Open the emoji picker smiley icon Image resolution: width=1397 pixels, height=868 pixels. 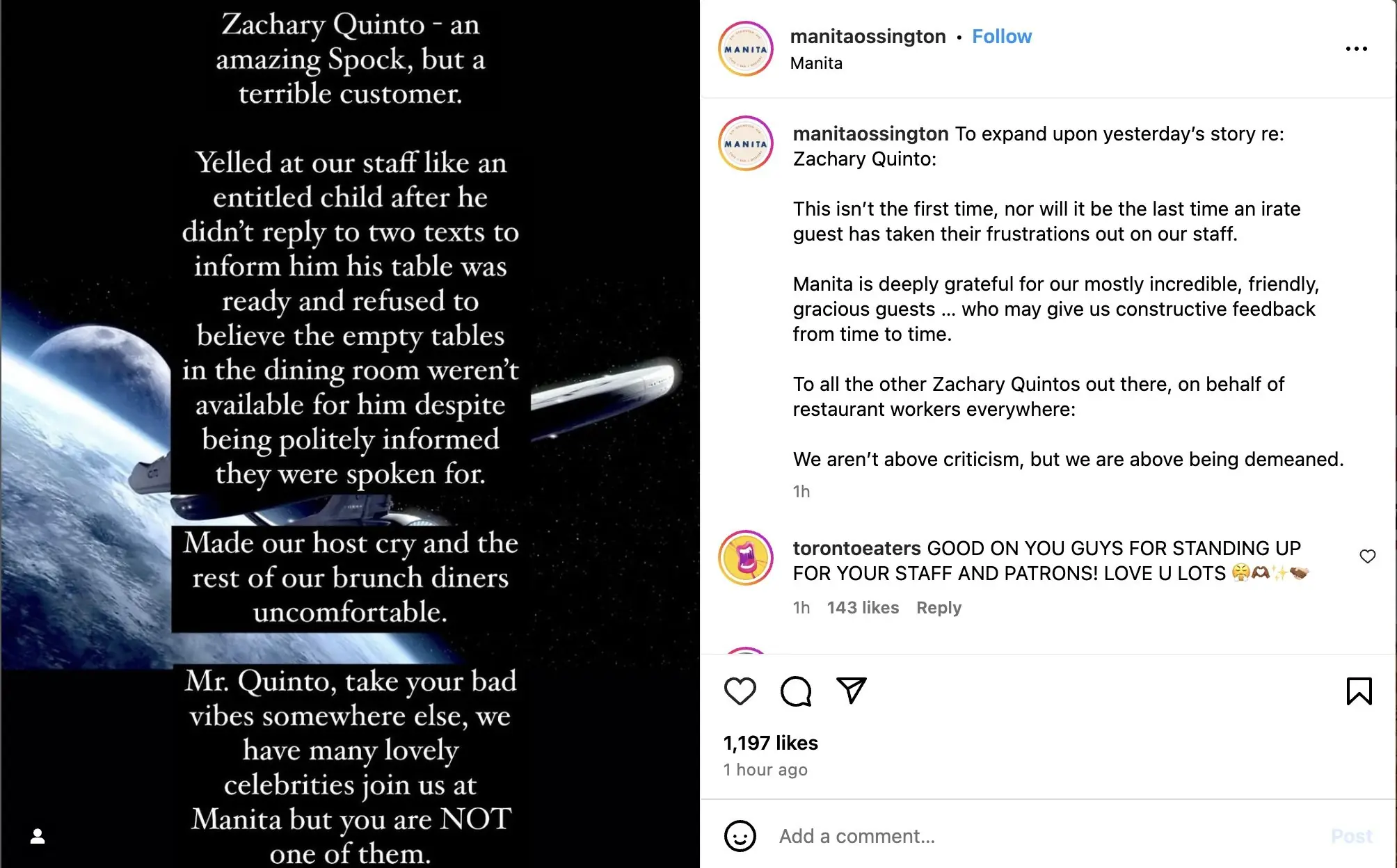tap(740, 836)
